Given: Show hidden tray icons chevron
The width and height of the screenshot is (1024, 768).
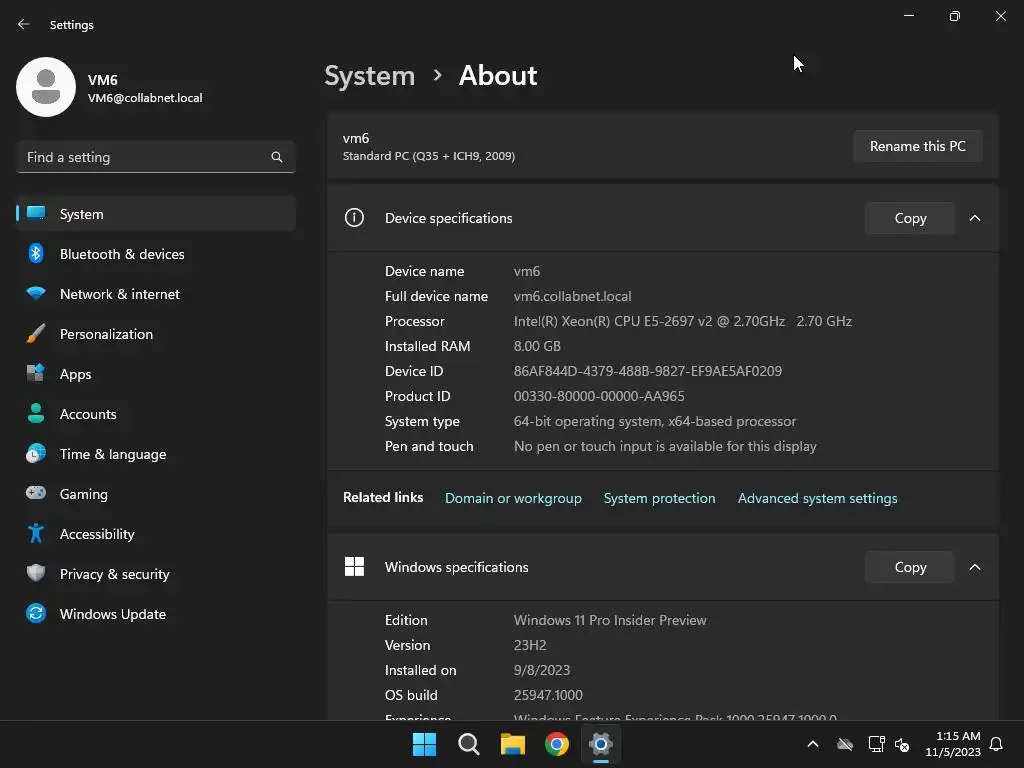Looking at the screenshot, I should coord(813,744).
